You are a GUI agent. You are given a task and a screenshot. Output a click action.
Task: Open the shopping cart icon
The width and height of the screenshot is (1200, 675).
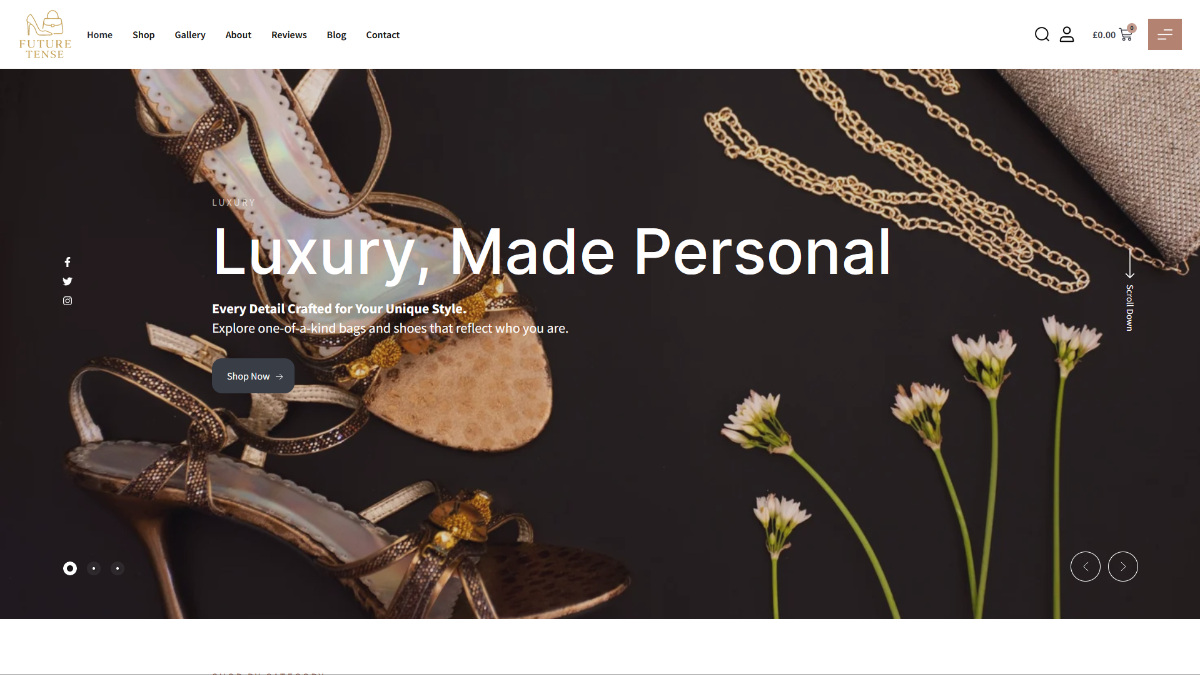tap(1126, 33)
